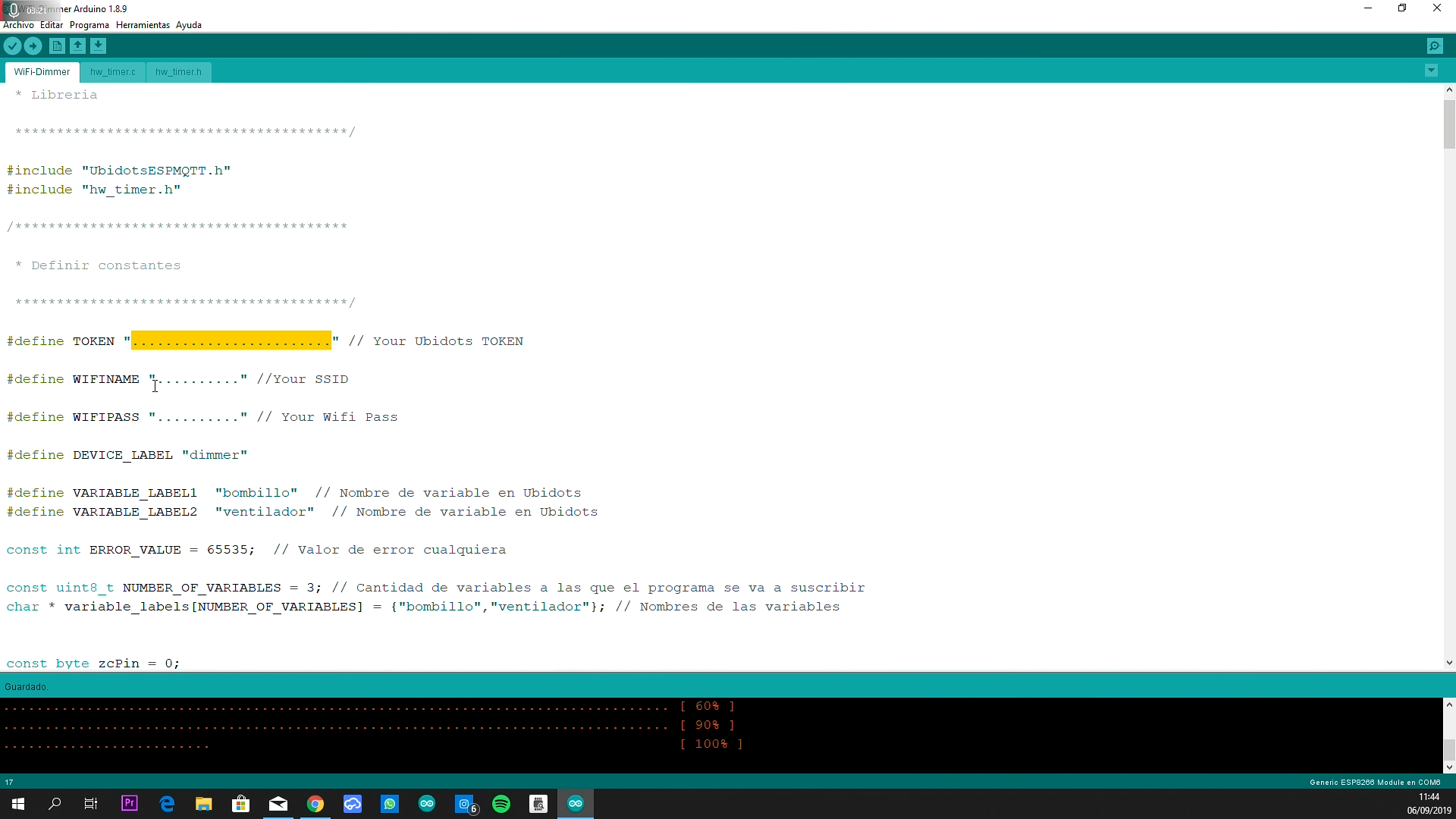Open the tab options dropdown arrow
The height and width of the screenshot is (819, 1456).
[x=1431, y=71]
